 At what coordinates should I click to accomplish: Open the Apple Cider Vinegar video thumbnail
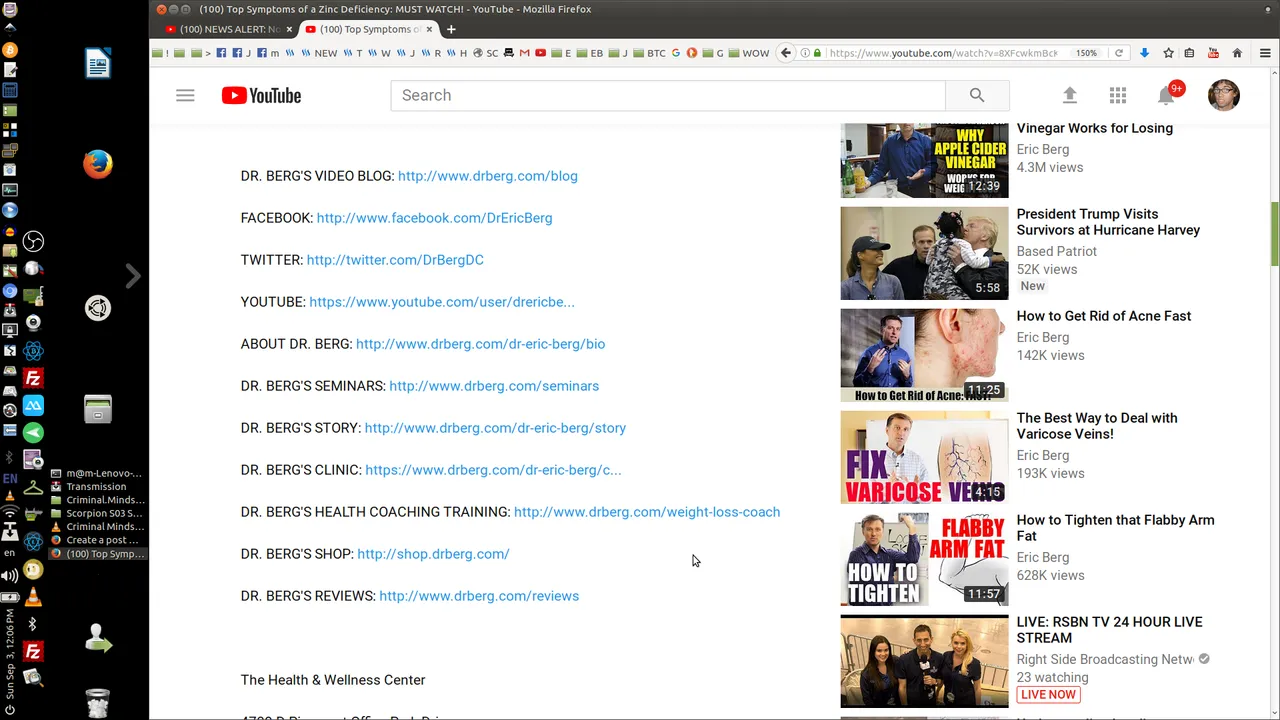pyautogui.click(x=924, y=160)
